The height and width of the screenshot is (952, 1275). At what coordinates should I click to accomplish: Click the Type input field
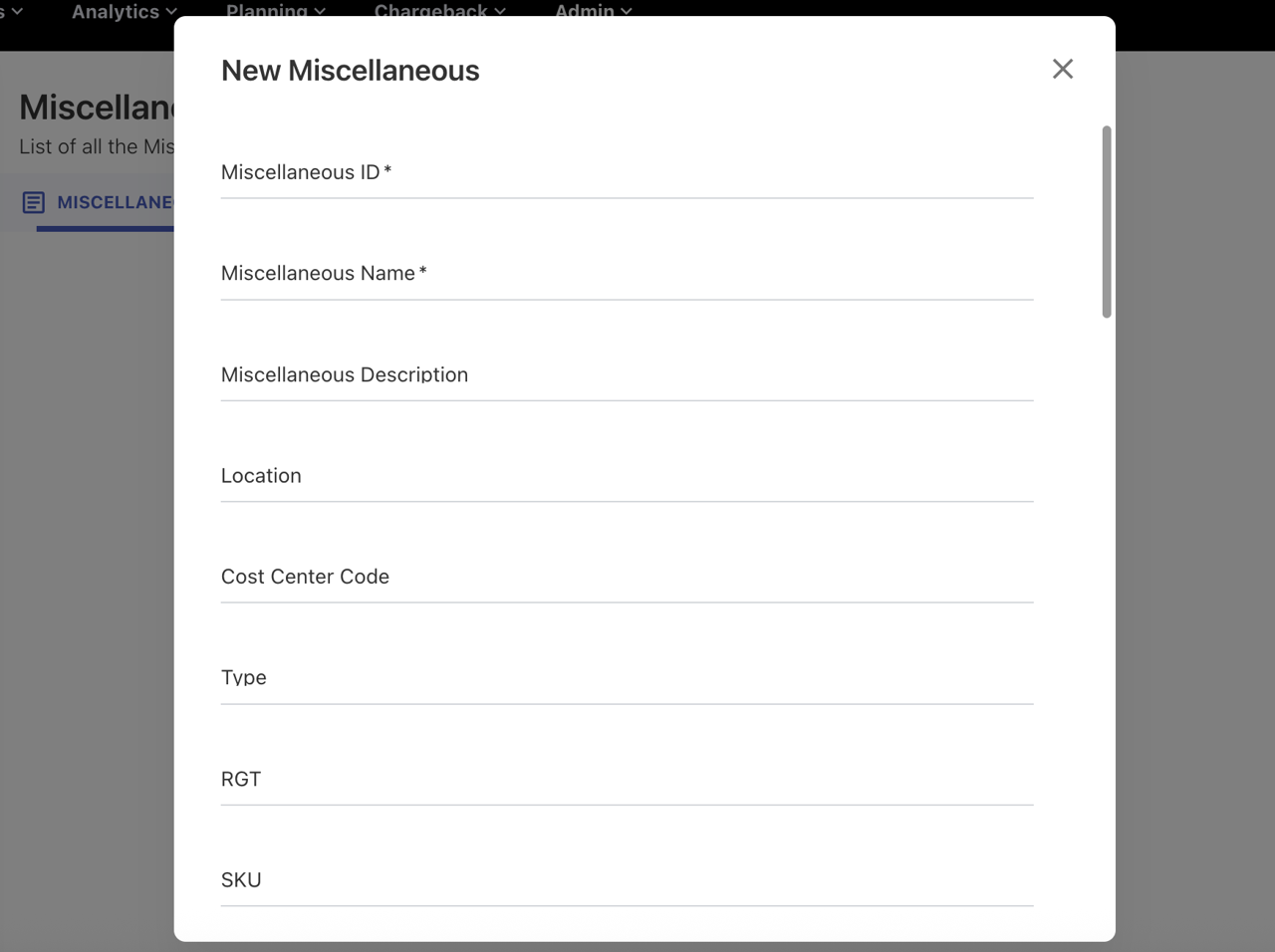[x=627, y=679]
